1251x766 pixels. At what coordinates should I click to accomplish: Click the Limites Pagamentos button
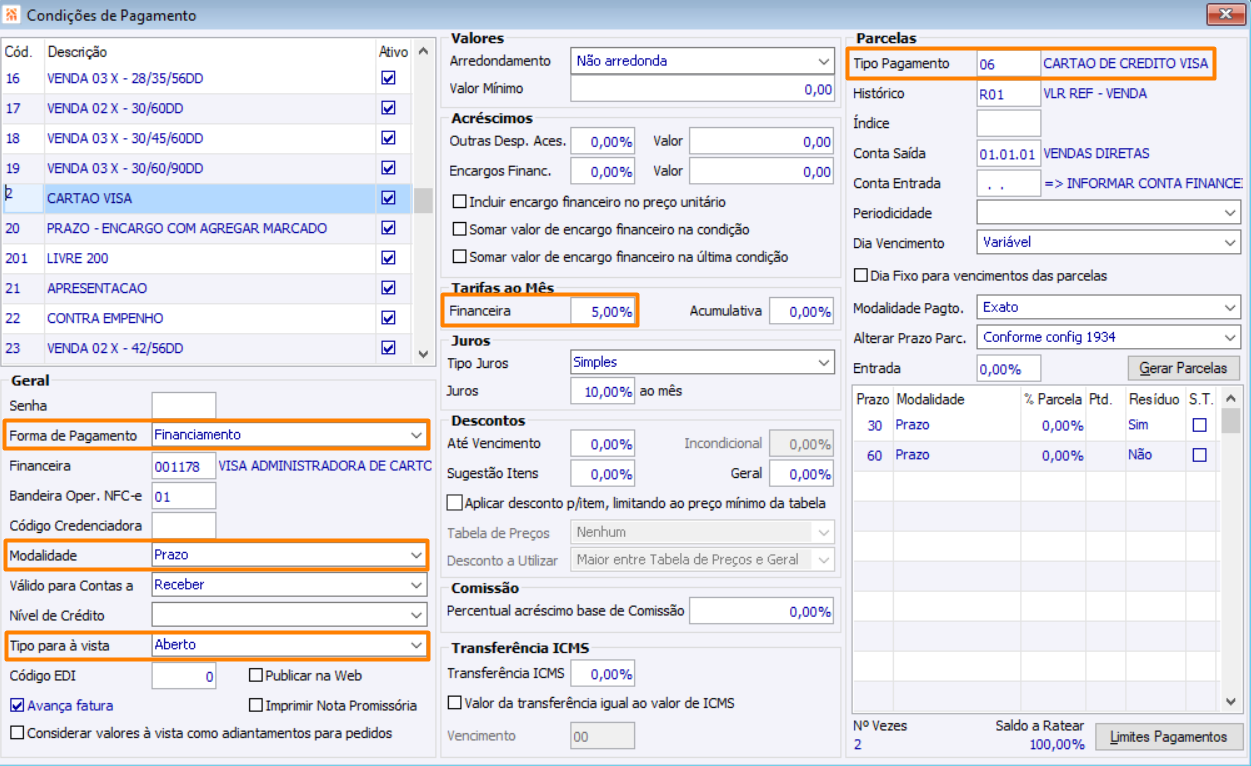[1168, 737]
